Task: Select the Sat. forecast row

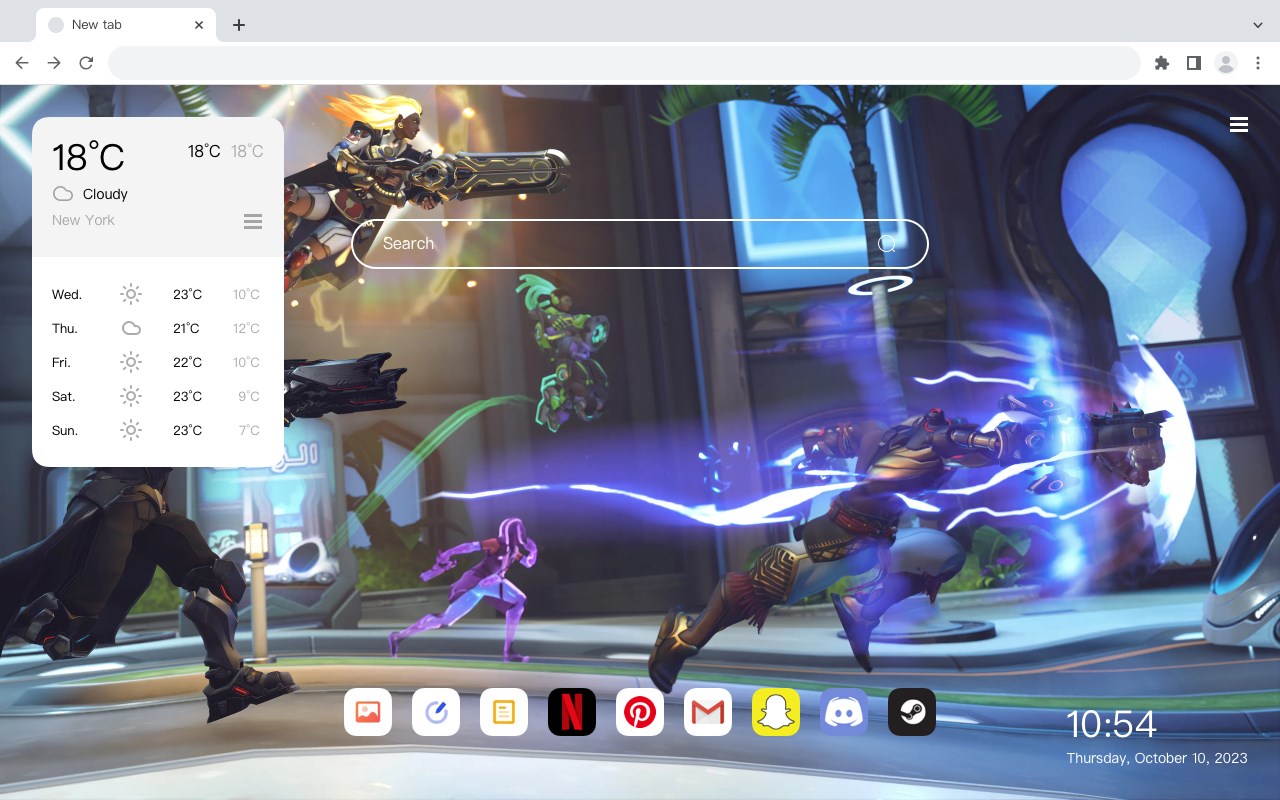Action: [157, 396]
